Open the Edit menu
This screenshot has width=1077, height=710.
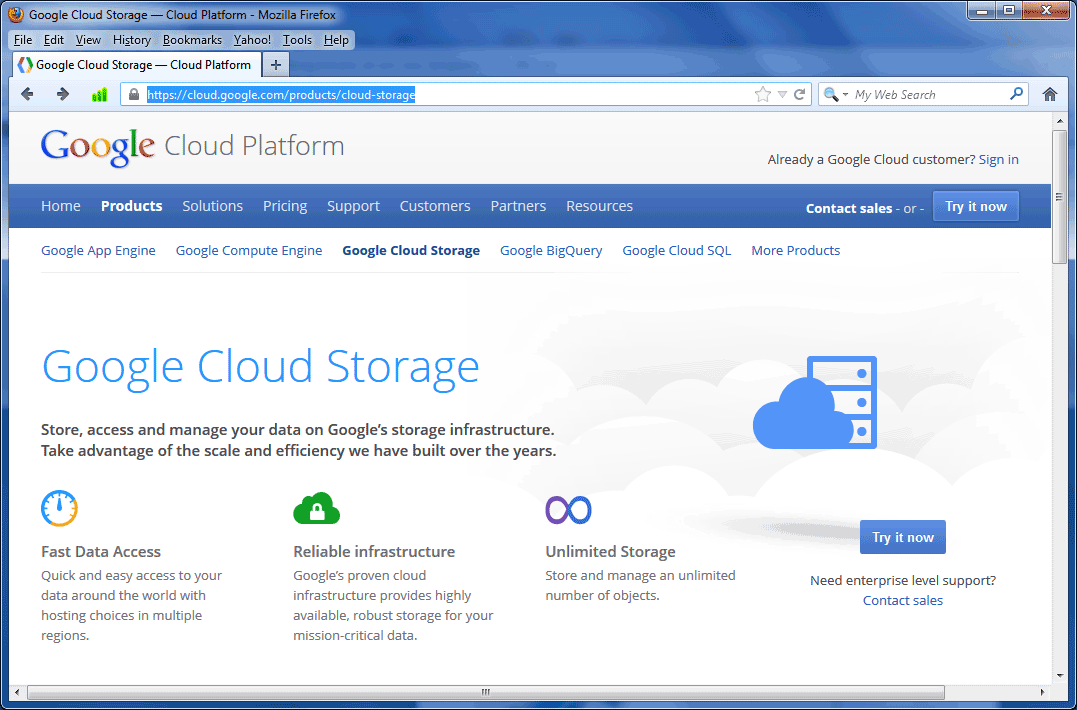[x=54, y=40]
